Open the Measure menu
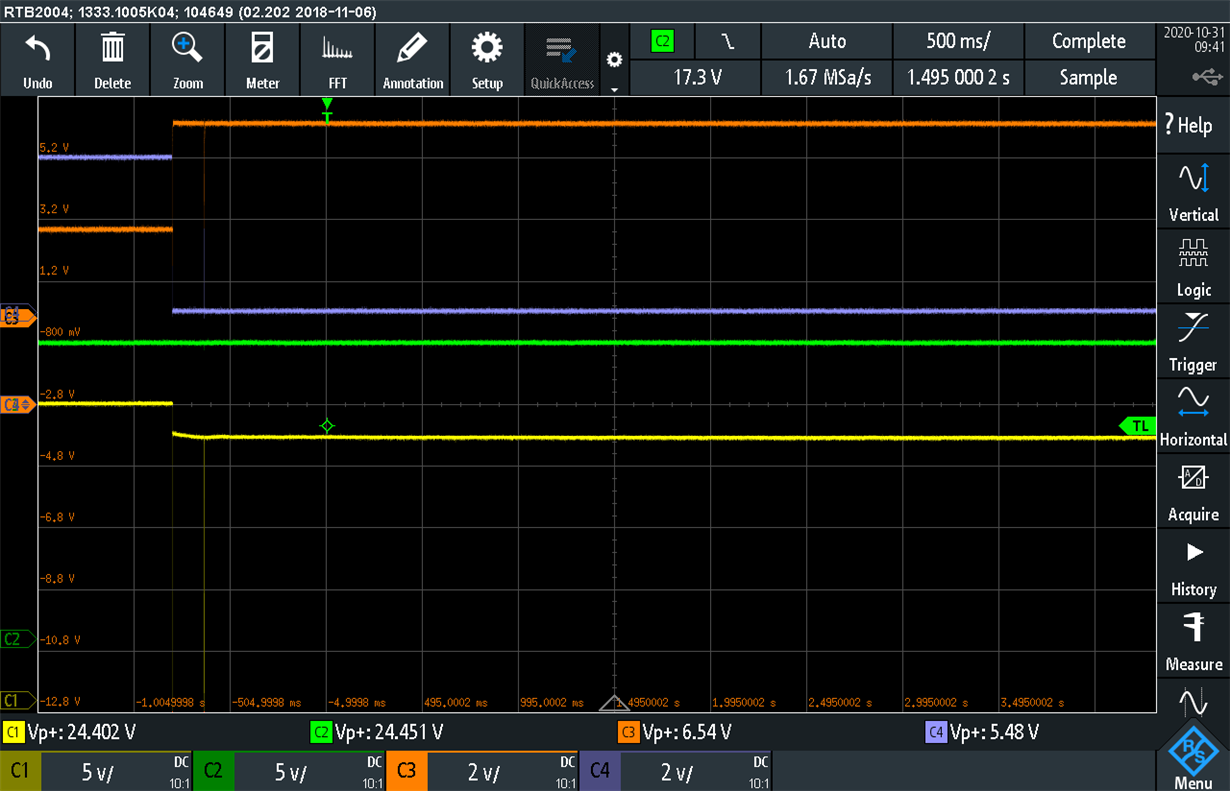This screenshot has height=791, width=1230. (x=1193, y=642)
